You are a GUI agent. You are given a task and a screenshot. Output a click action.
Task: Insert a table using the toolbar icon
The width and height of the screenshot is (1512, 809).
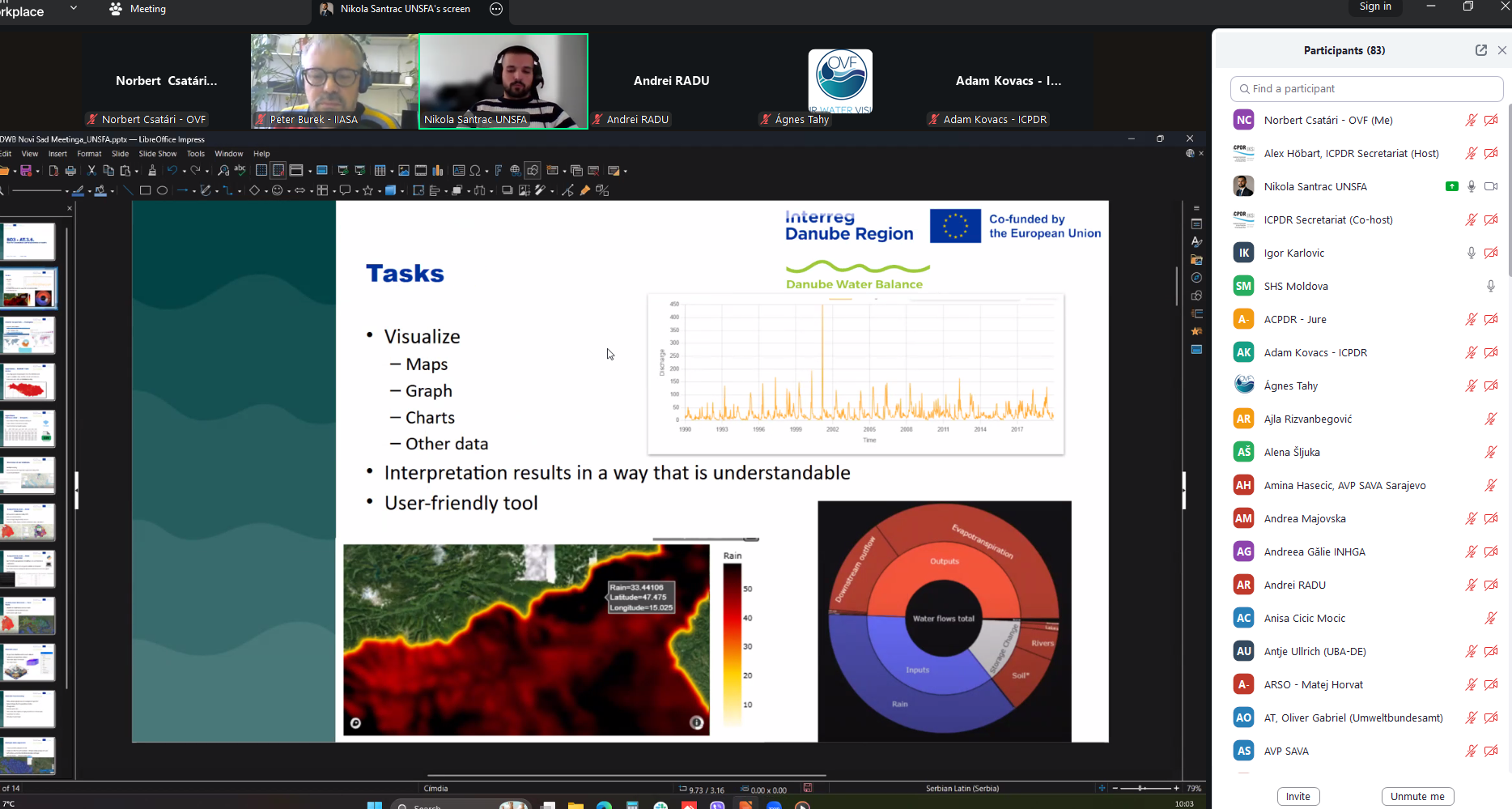point(379,171)
